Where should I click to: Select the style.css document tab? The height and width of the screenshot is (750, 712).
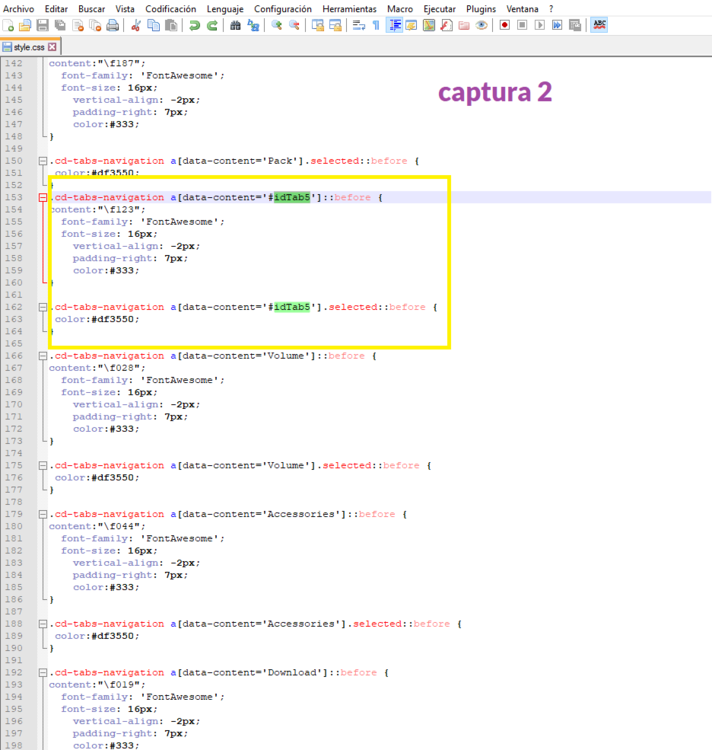click(x=28, y=47)
